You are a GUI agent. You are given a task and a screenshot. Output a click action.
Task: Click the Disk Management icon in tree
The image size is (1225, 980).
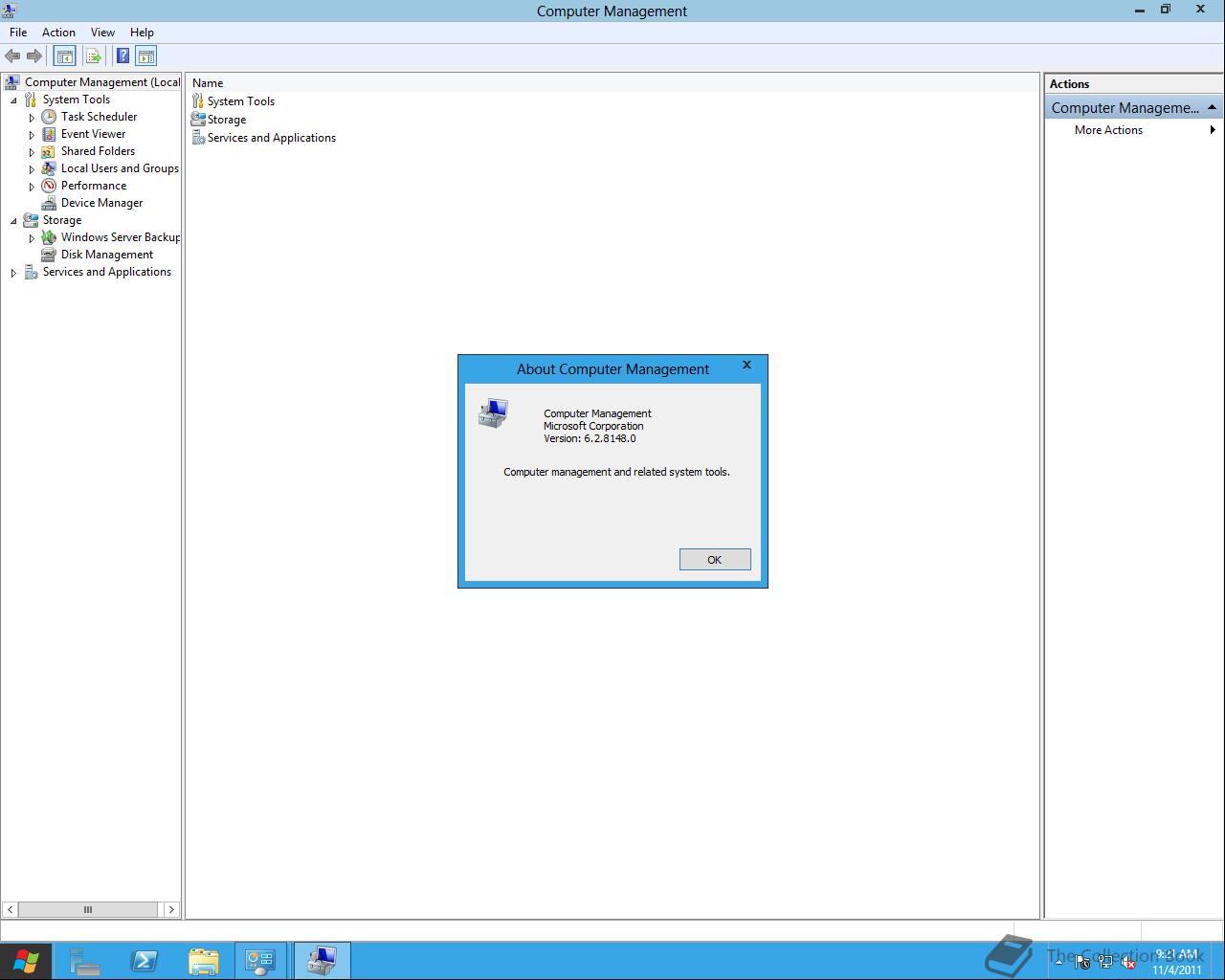(49, 255)
